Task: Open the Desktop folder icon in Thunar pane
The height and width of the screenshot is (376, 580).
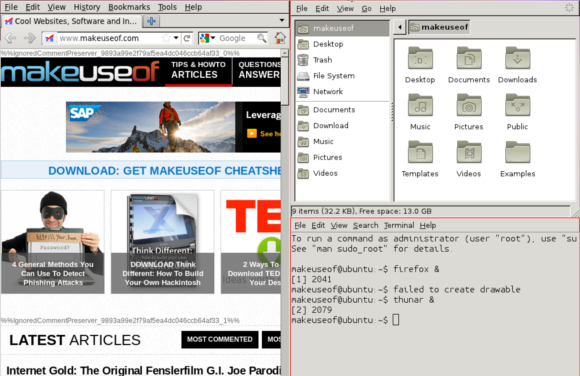Action: 420,58
